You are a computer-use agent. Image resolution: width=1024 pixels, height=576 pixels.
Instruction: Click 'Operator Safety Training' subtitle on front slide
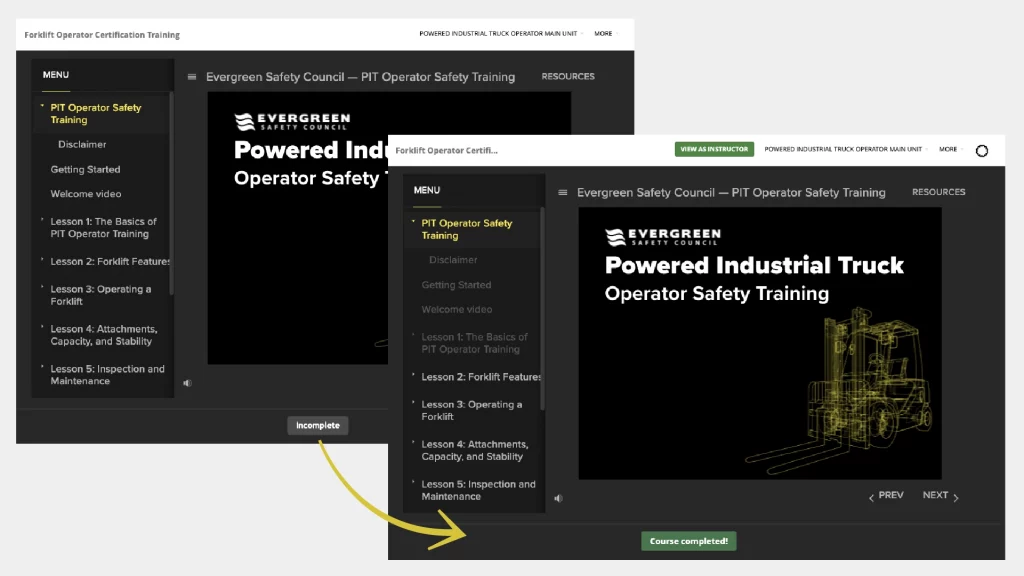pyautogui.click(x=716, y=294)
